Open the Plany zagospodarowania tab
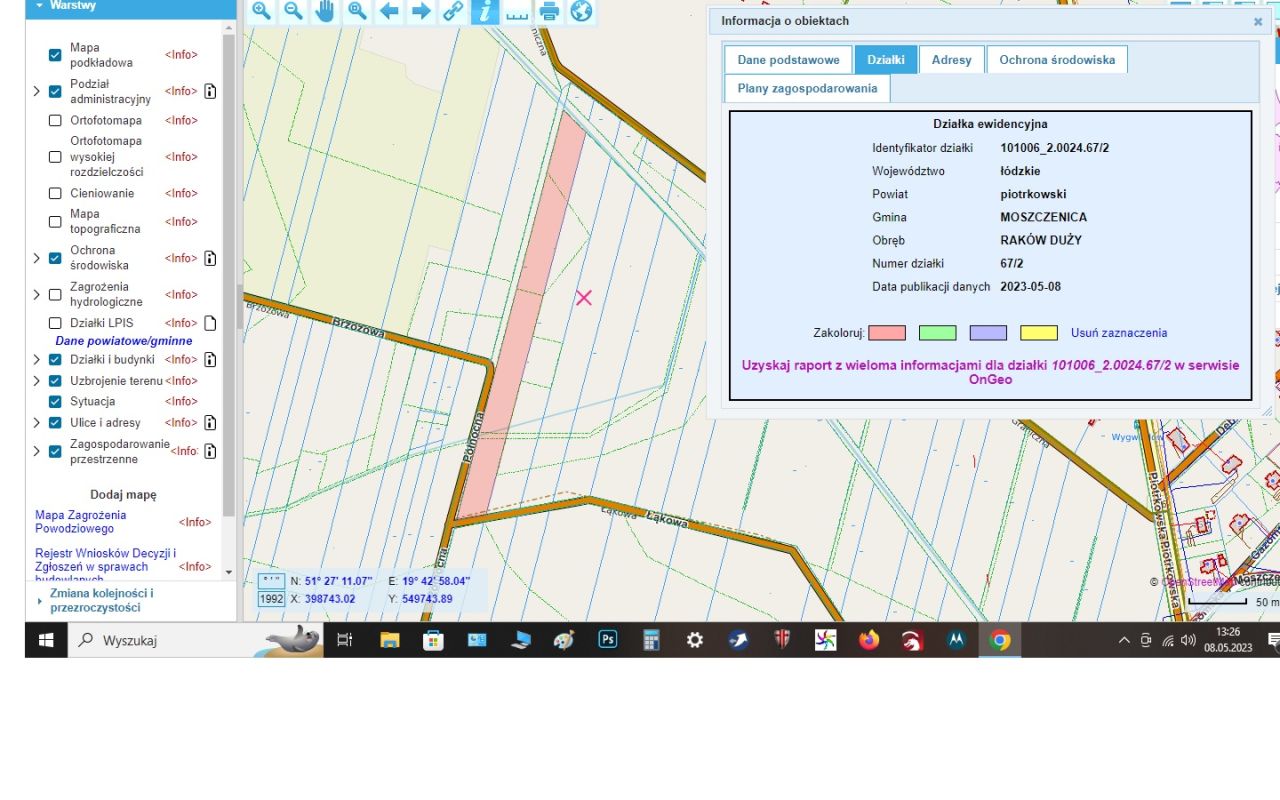The width and height of the screenshot is (1280, 800). click(x=807, y=88)
